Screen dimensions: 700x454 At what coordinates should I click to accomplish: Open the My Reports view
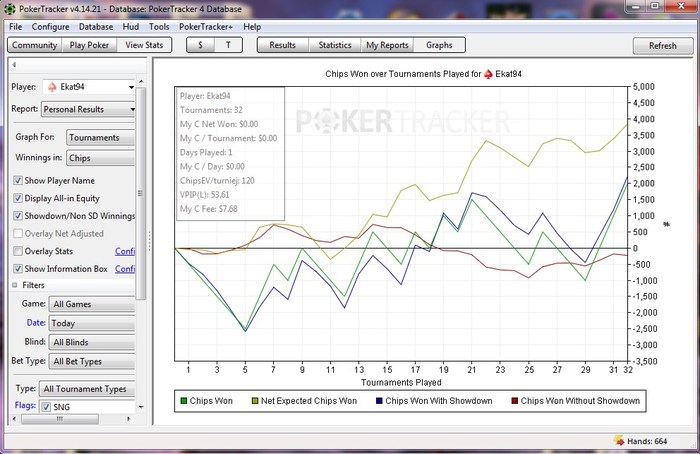click(x=387, y=45)
